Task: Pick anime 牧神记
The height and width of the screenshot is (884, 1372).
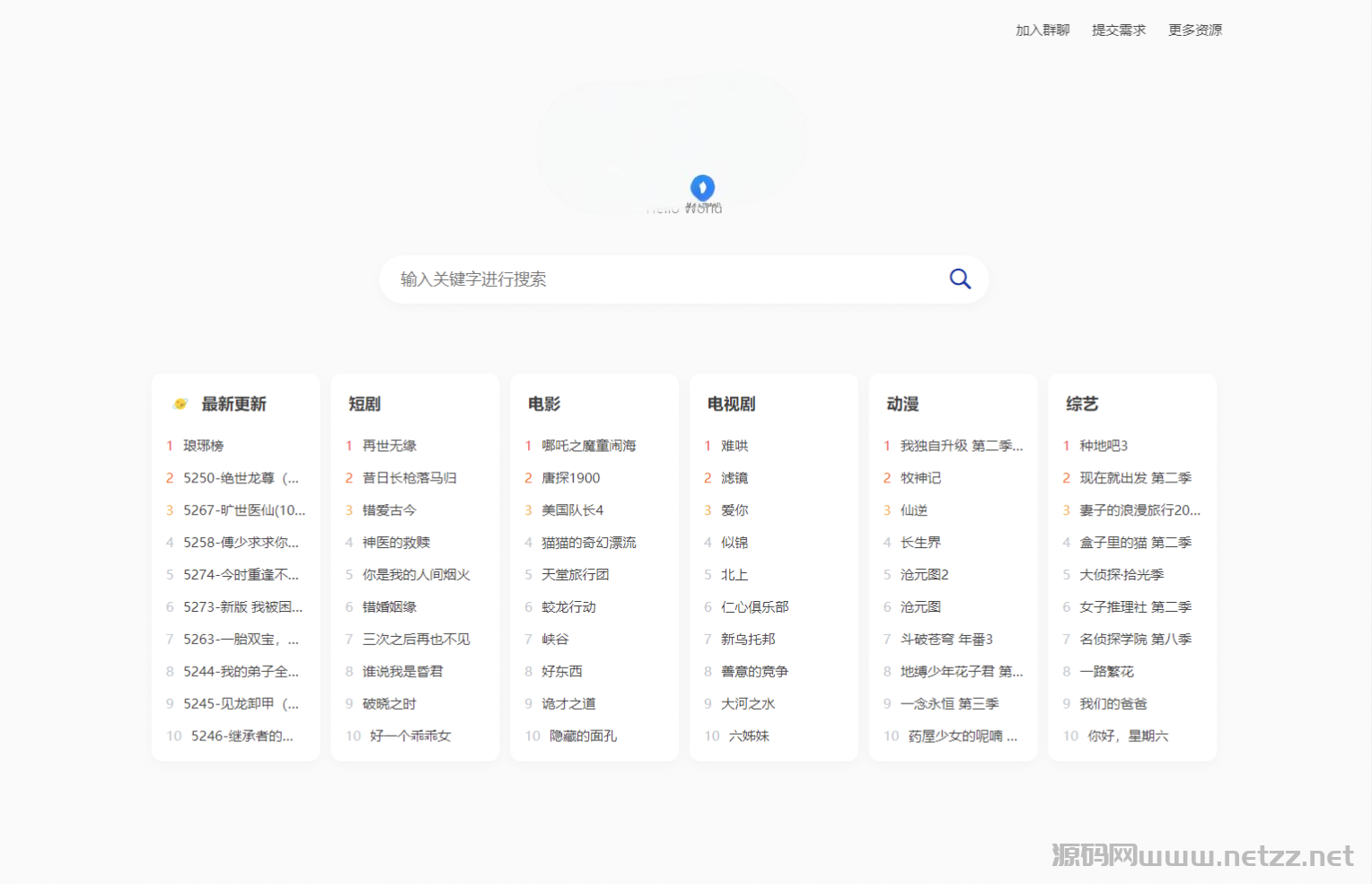Action: coord(921,478)
